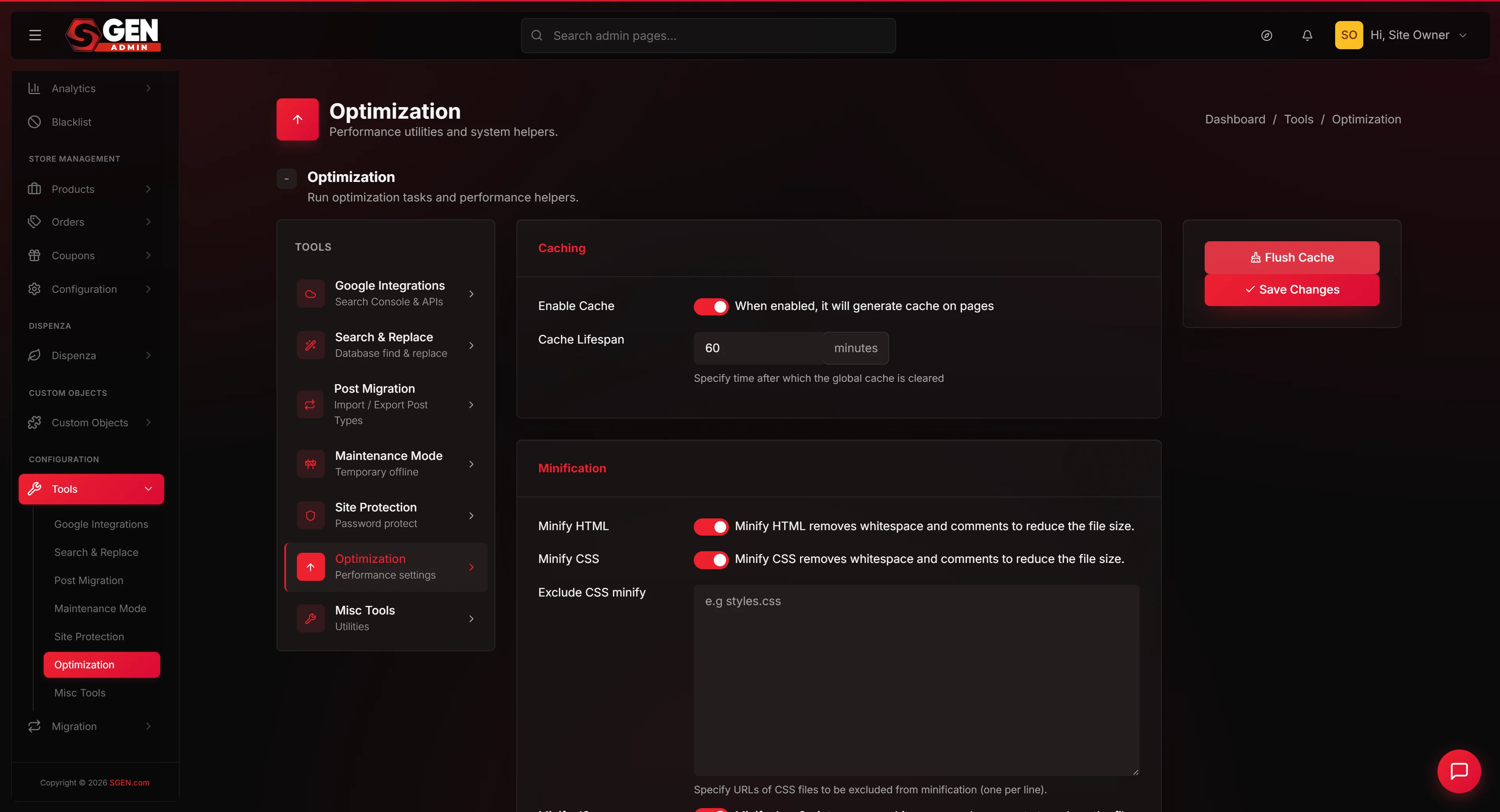The height and width of the screenshot is (812, 1500).
Task: Expand the Configuration sidebar chevron
Action: (148, 289)
